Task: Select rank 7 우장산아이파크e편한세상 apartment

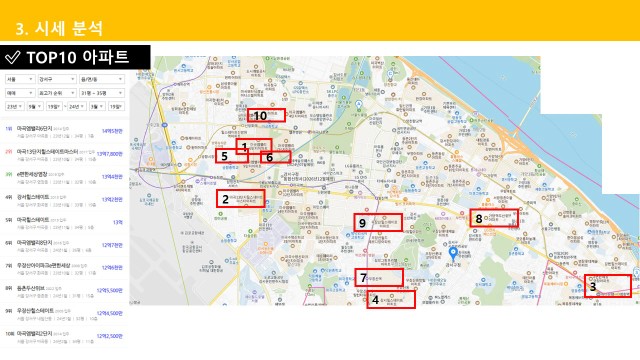Action: click(43, 266)
